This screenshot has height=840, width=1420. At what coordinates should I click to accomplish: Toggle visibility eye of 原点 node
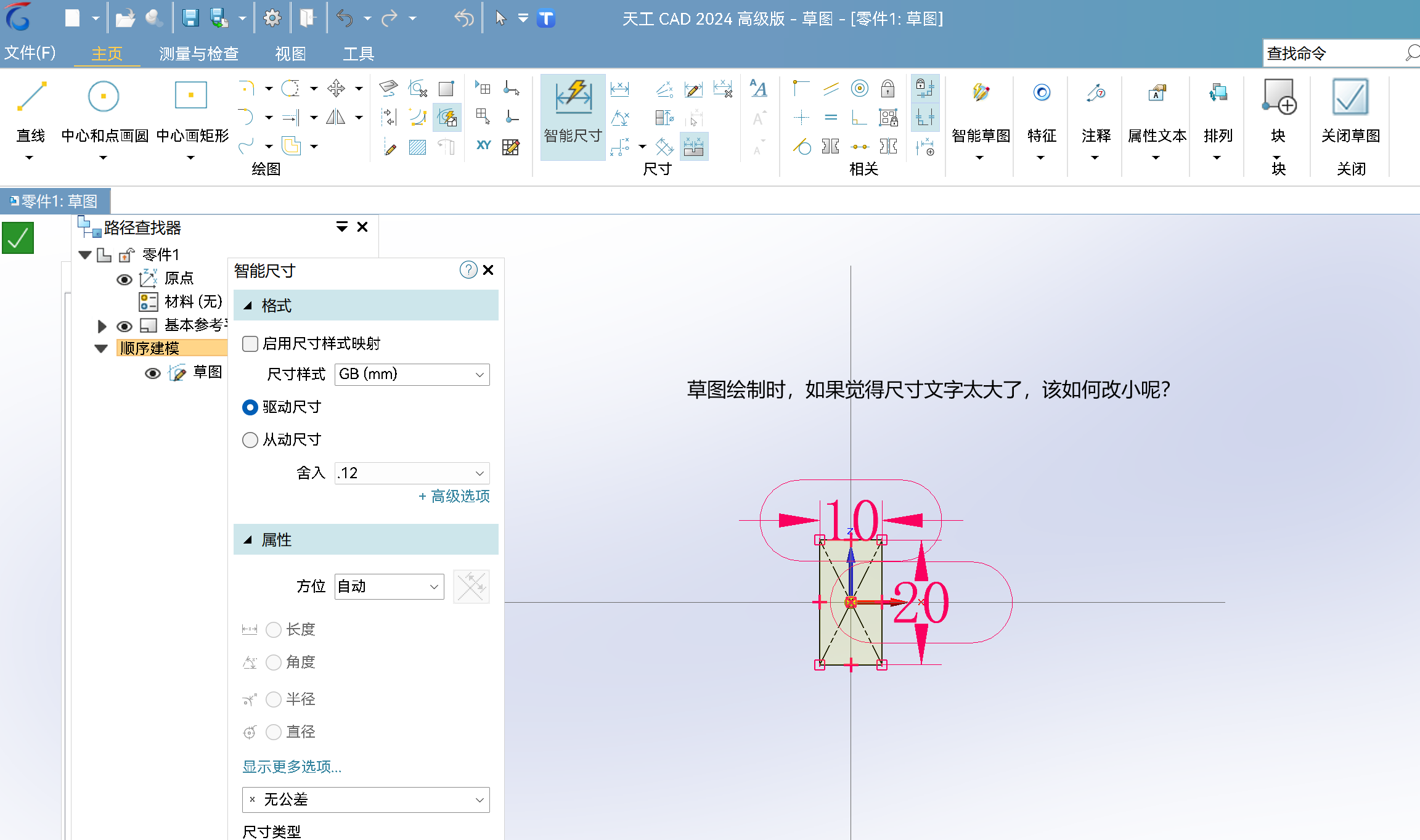[124, 280]
